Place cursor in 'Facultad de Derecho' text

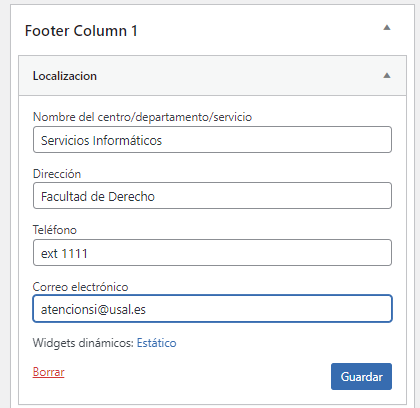(x=98, y=197)
